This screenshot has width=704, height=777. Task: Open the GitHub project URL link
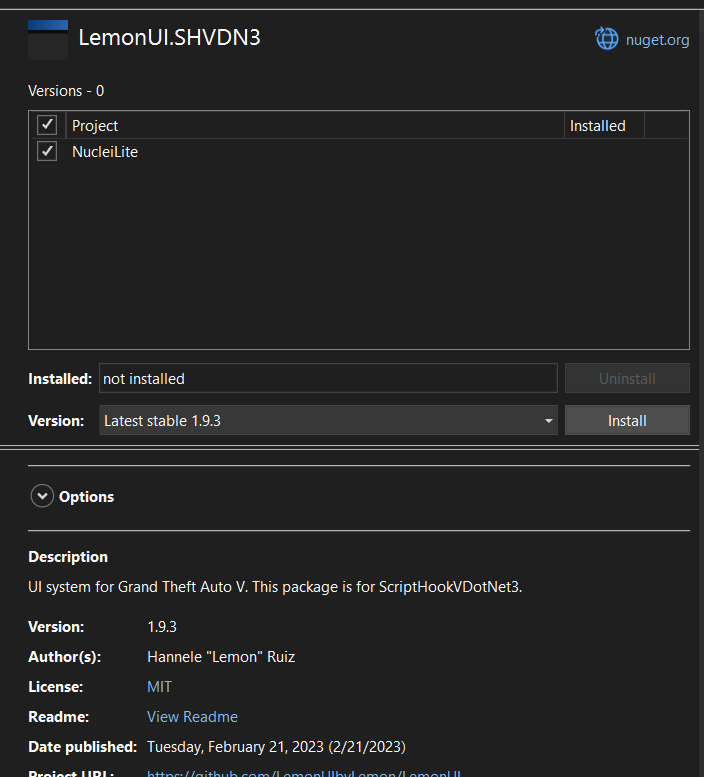[304, 773]
